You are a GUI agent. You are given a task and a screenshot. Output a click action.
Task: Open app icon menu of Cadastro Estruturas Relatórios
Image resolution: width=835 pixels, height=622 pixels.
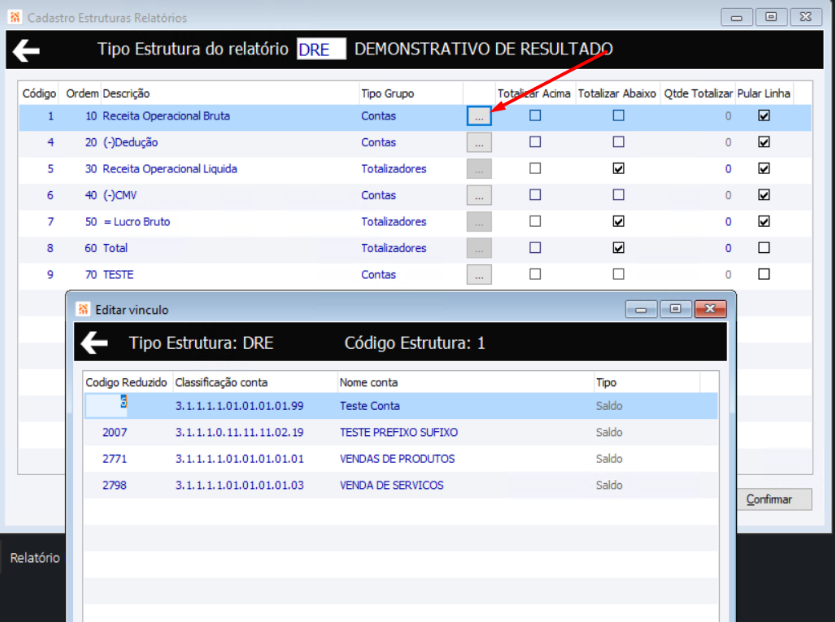coord(15,17)
